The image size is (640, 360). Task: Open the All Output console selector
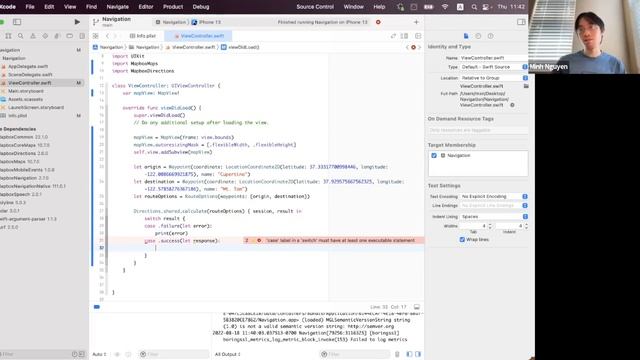coord(228,354)
